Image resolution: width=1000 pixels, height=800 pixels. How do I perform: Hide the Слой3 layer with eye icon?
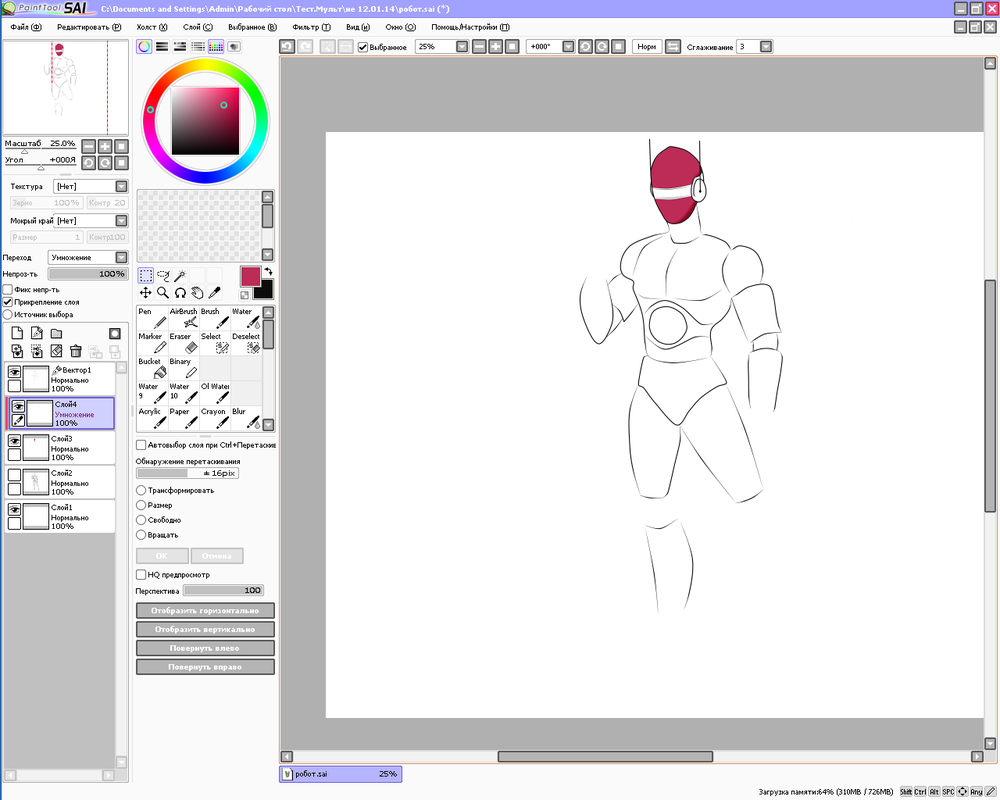[x=14, y=441]
